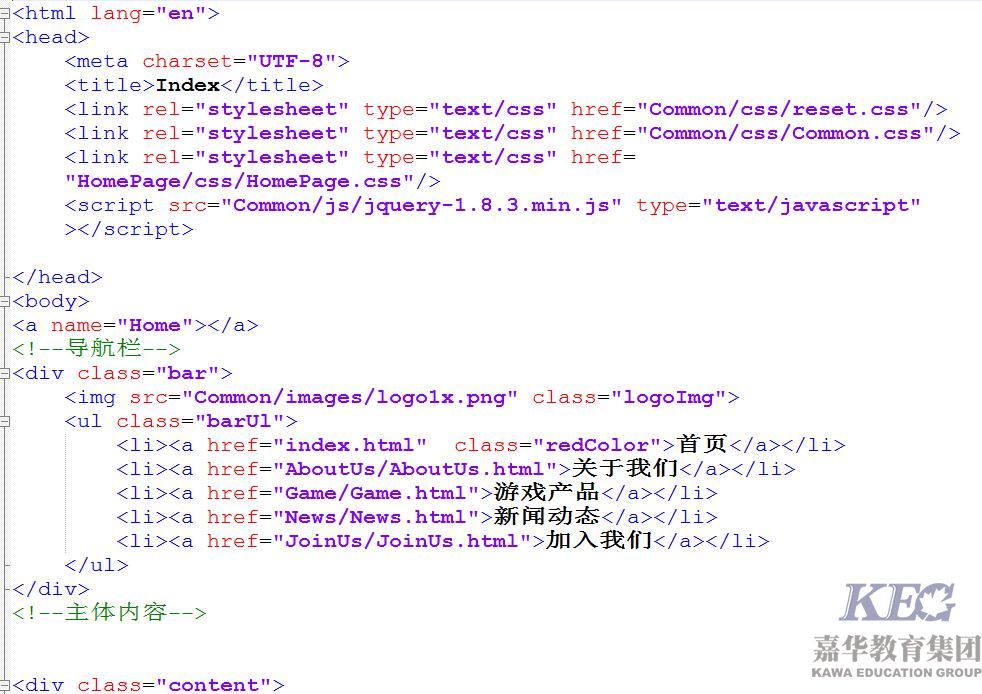982x694 pixels.
Task: Click the anchor name value "Home"
Action: coord(155,326)
